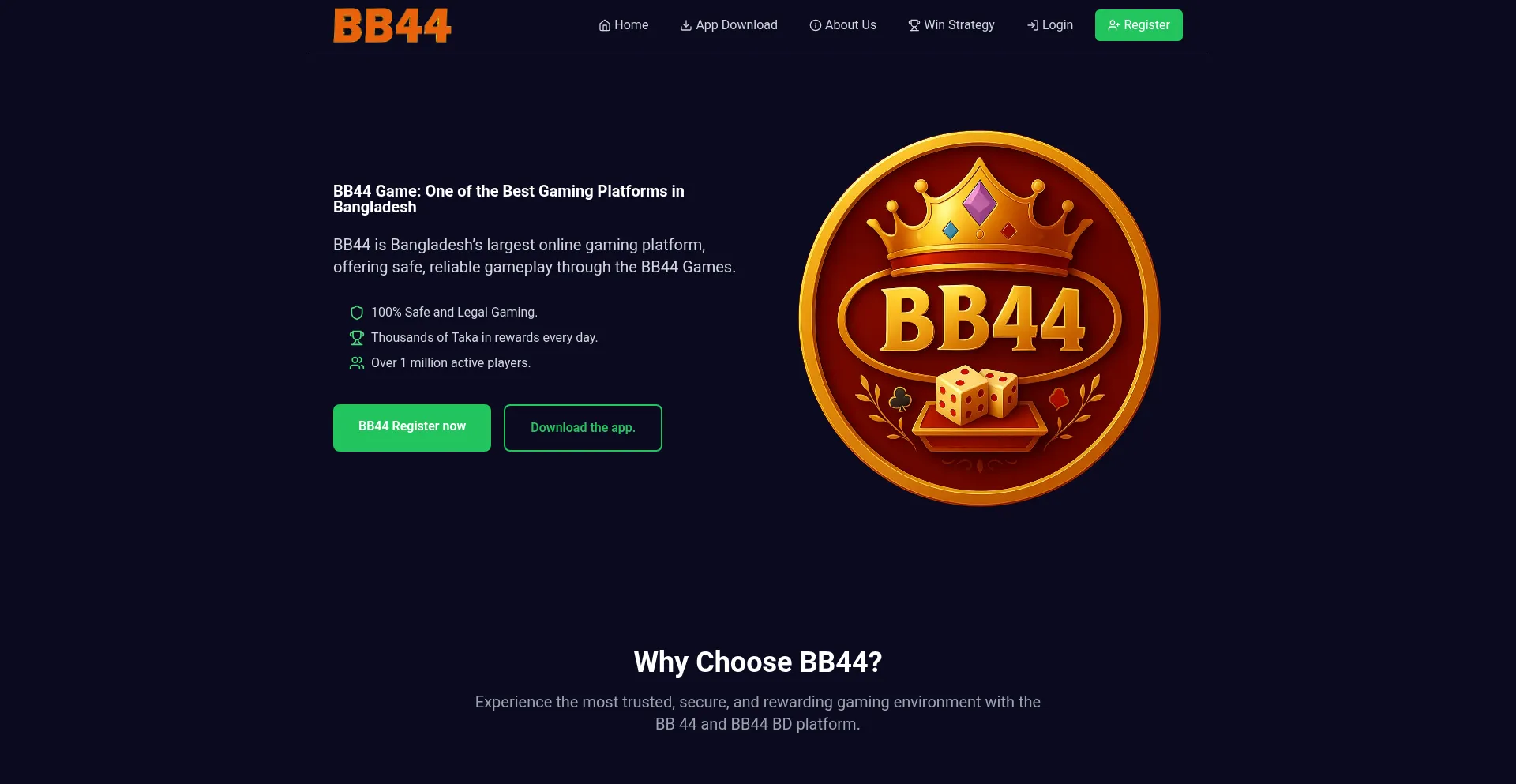Image resolution: width=1516 pixels, height=784 pixels.
Task: Click the users icon beside active players
Action: pyautogui.click(x=357, y=363)
